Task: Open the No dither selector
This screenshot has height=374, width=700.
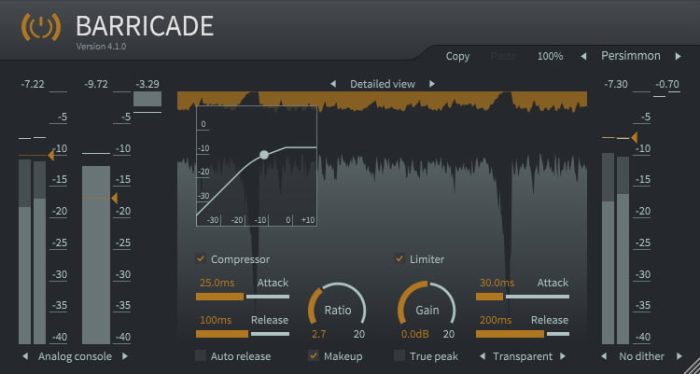Action: pyautogui.click(x=642, y=356)
